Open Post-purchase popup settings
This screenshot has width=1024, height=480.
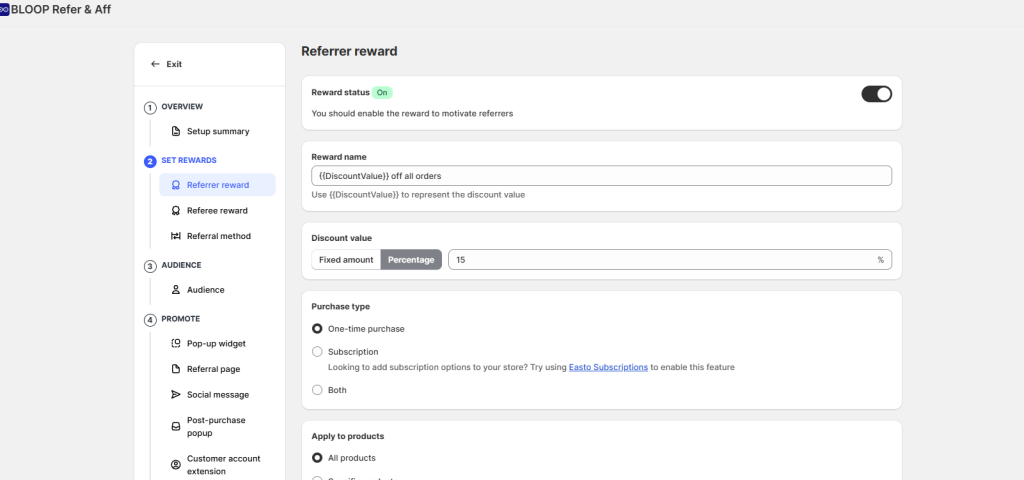tap(217, 426)
